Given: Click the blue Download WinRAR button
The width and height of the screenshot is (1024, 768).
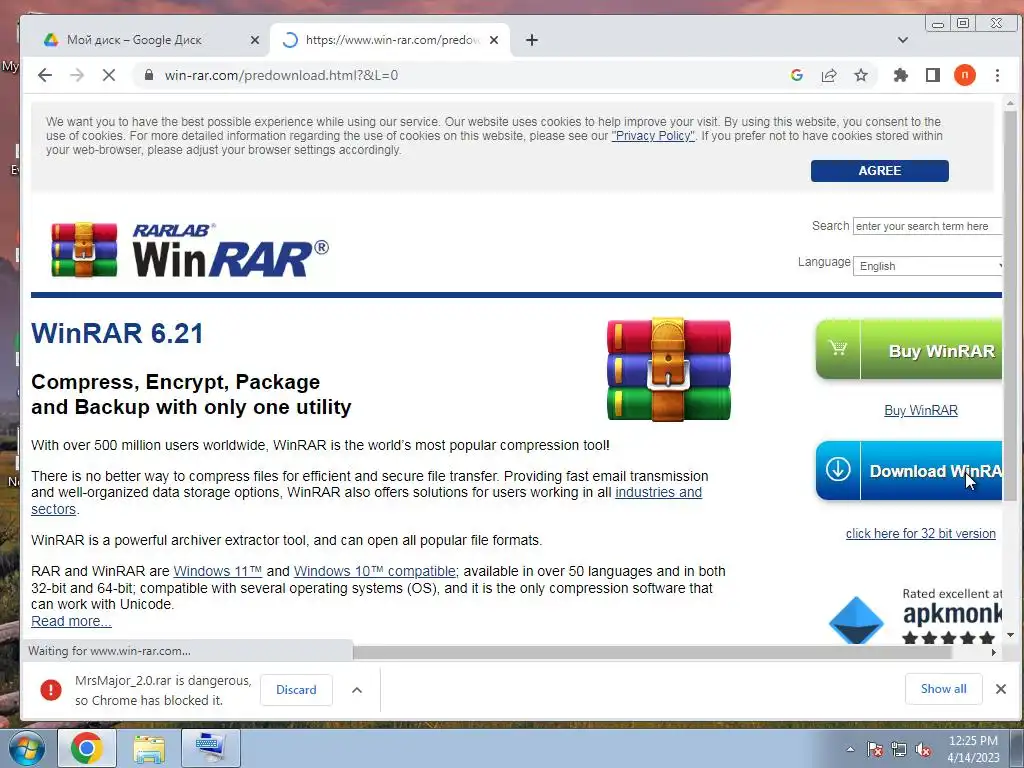Looking at the screenshot, I should (x=908, y=471).
